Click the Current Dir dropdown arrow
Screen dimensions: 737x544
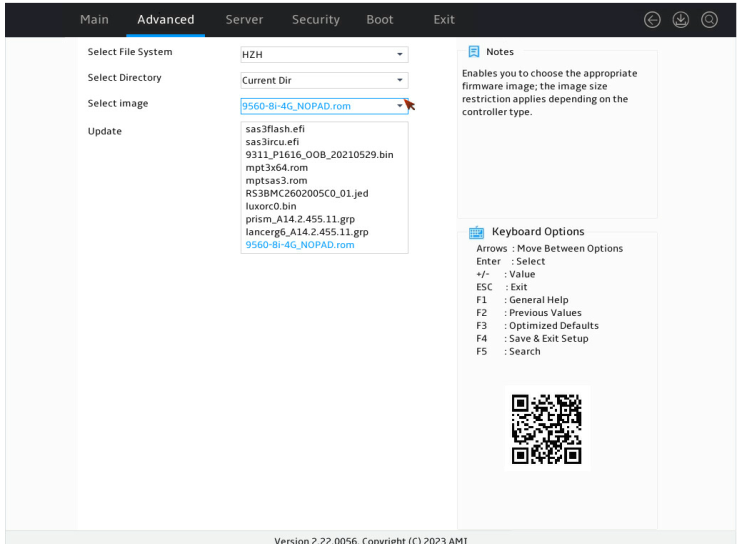[x=400, y=80]
